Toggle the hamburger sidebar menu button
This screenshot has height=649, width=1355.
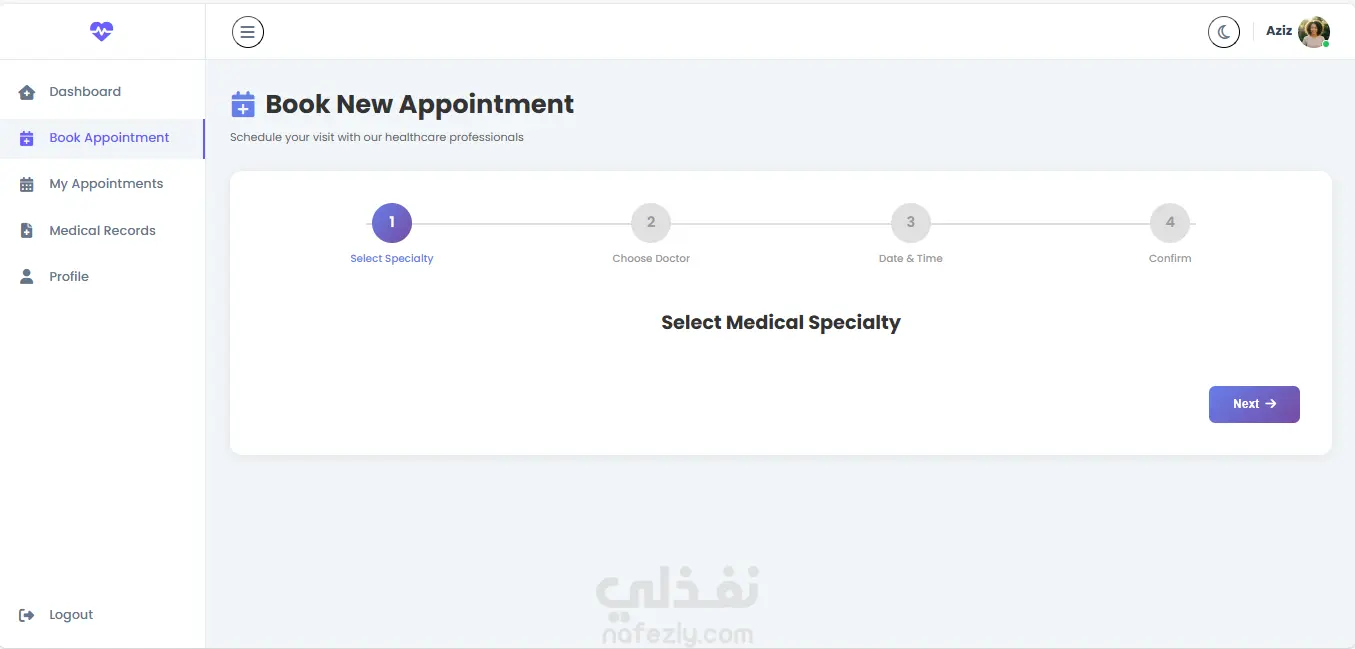[x=248, y=32]
